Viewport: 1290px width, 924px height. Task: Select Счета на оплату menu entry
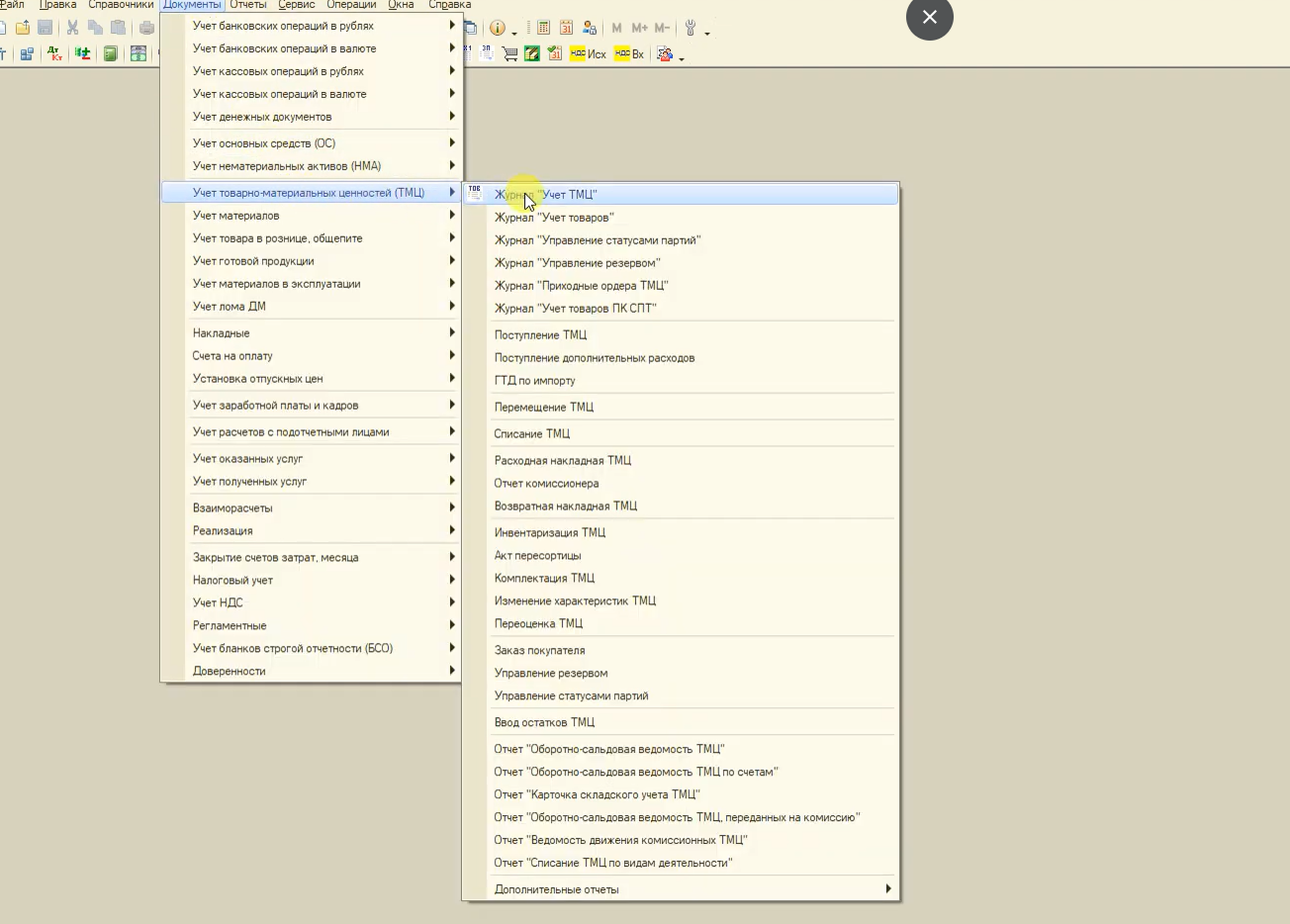[x=312, y=356]
